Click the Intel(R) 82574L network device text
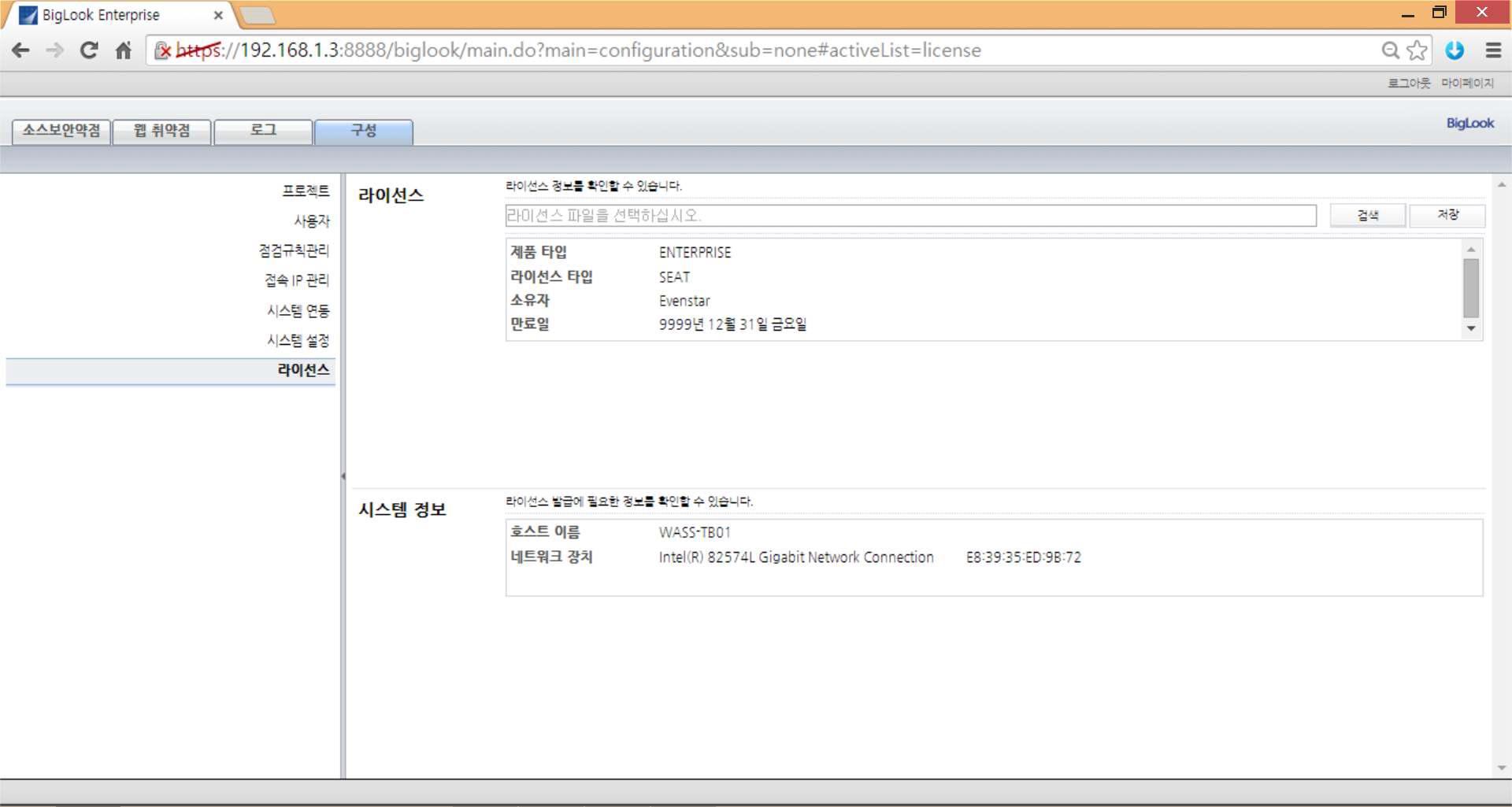1512x807 pixels. tap(796, 557)
